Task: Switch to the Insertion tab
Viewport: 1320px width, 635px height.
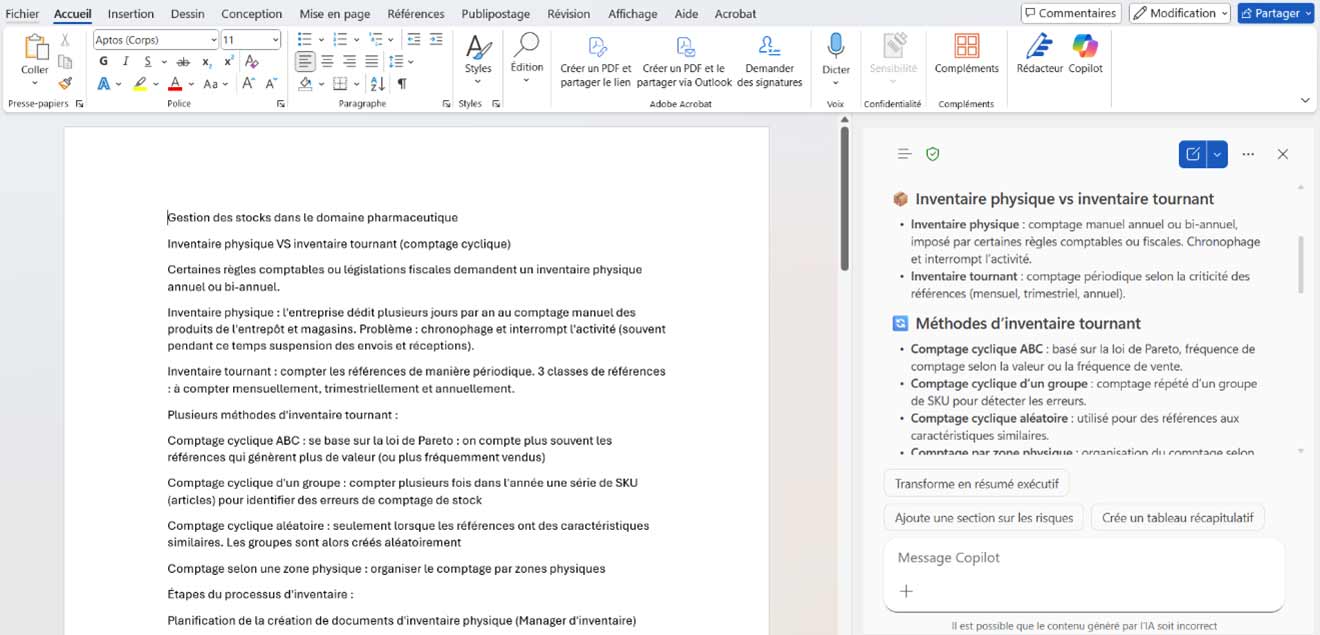Action: tap(131, 14)
